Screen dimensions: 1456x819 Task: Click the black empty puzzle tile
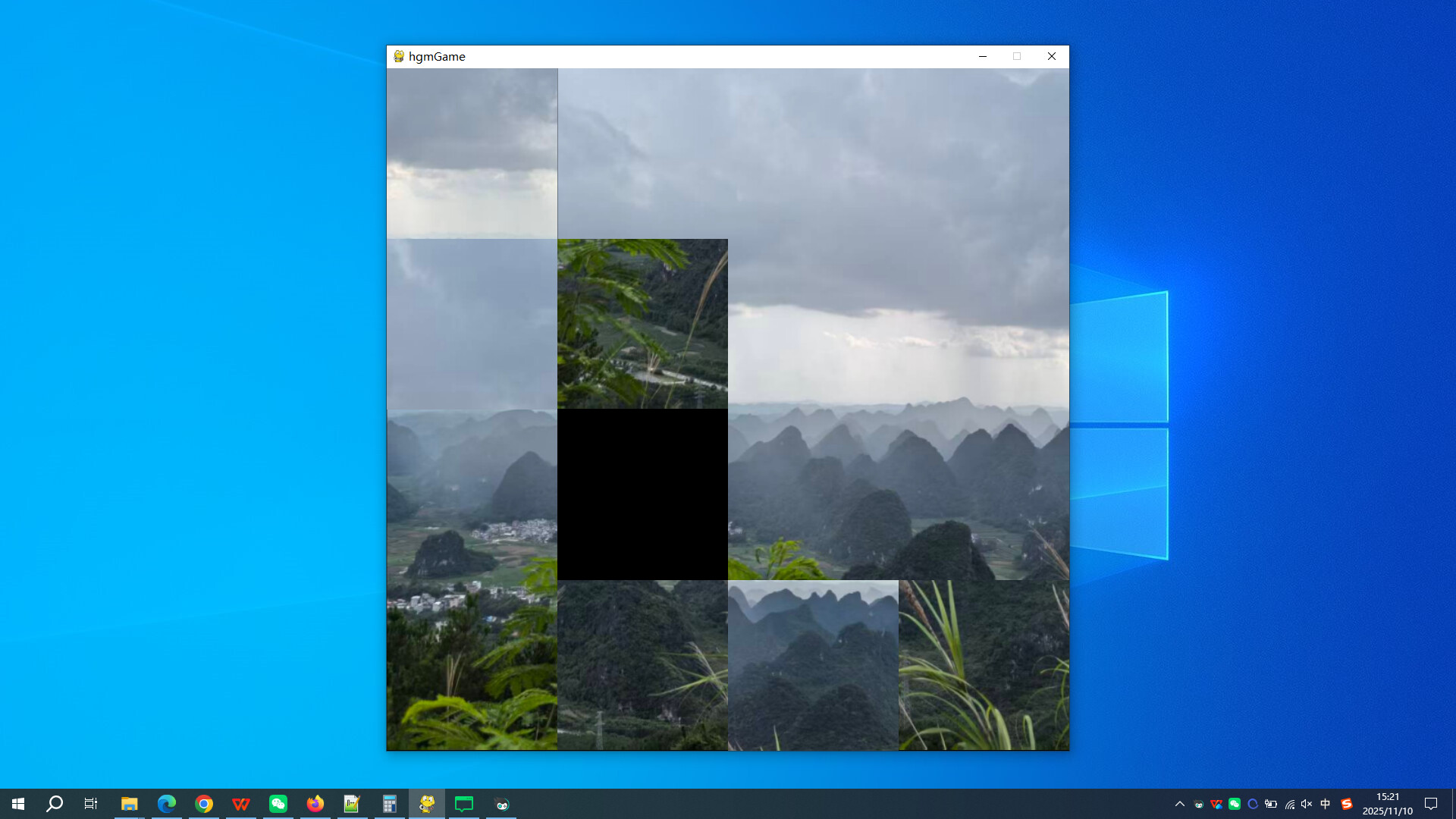(x=642, y=494)
